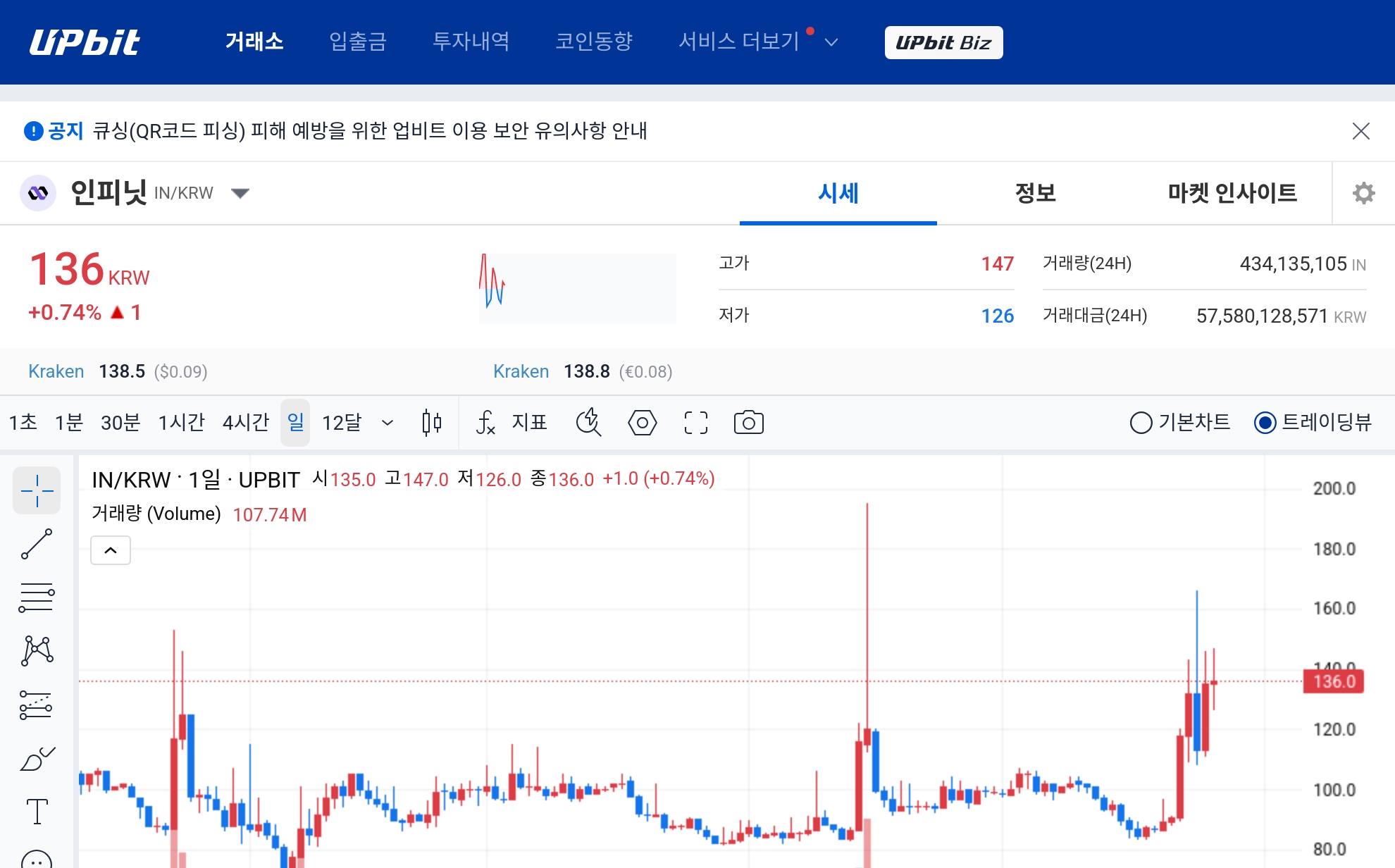Open the 투자내역 menu
The width and height of the screenshot is (1395, 868).
pyautogui.click(x=471, y=42)
